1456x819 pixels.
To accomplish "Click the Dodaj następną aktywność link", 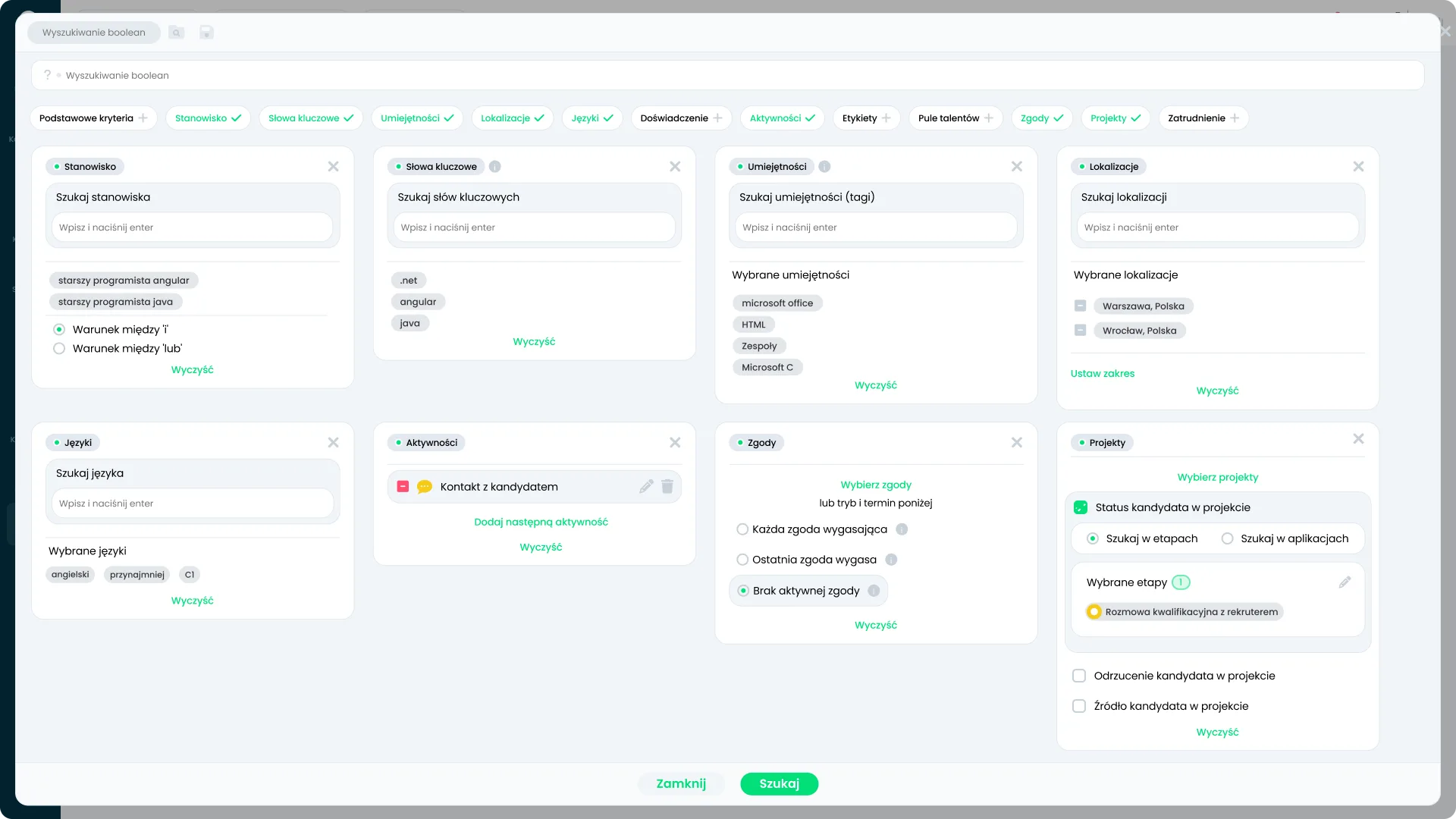I will tap(541, 522).
